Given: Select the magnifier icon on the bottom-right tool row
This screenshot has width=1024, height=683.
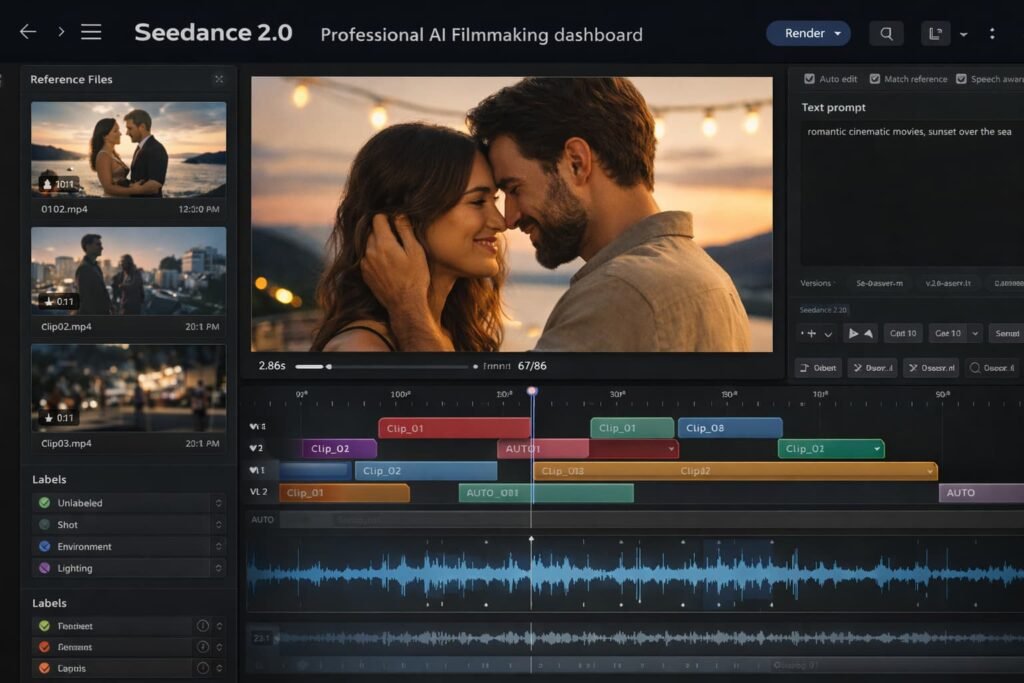Looking at the screenshot, I should pos(976,368).
